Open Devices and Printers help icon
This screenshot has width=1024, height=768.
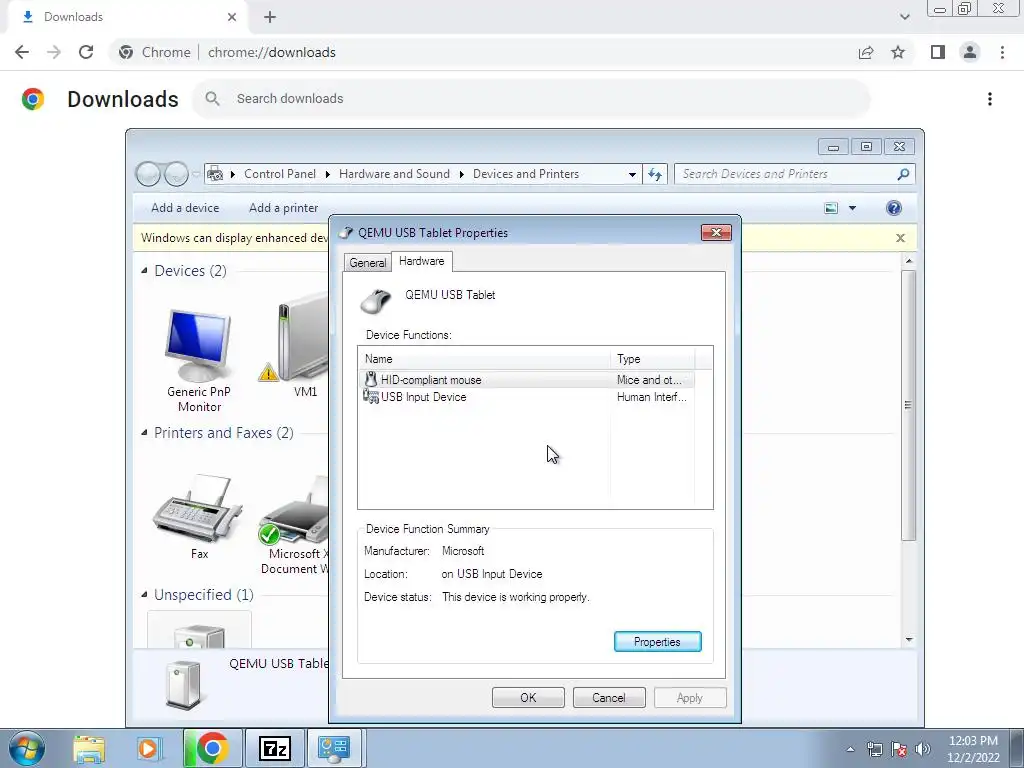[894, 208]
